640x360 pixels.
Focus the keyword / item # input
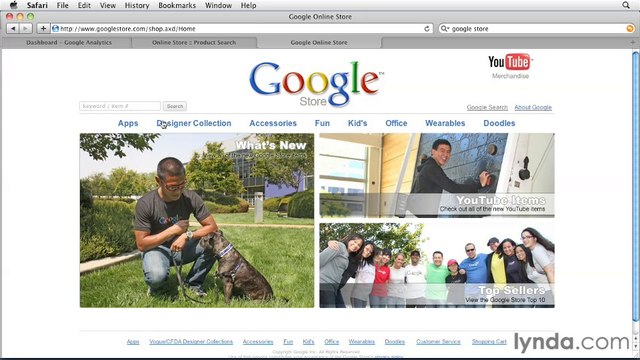coord(120,106)
